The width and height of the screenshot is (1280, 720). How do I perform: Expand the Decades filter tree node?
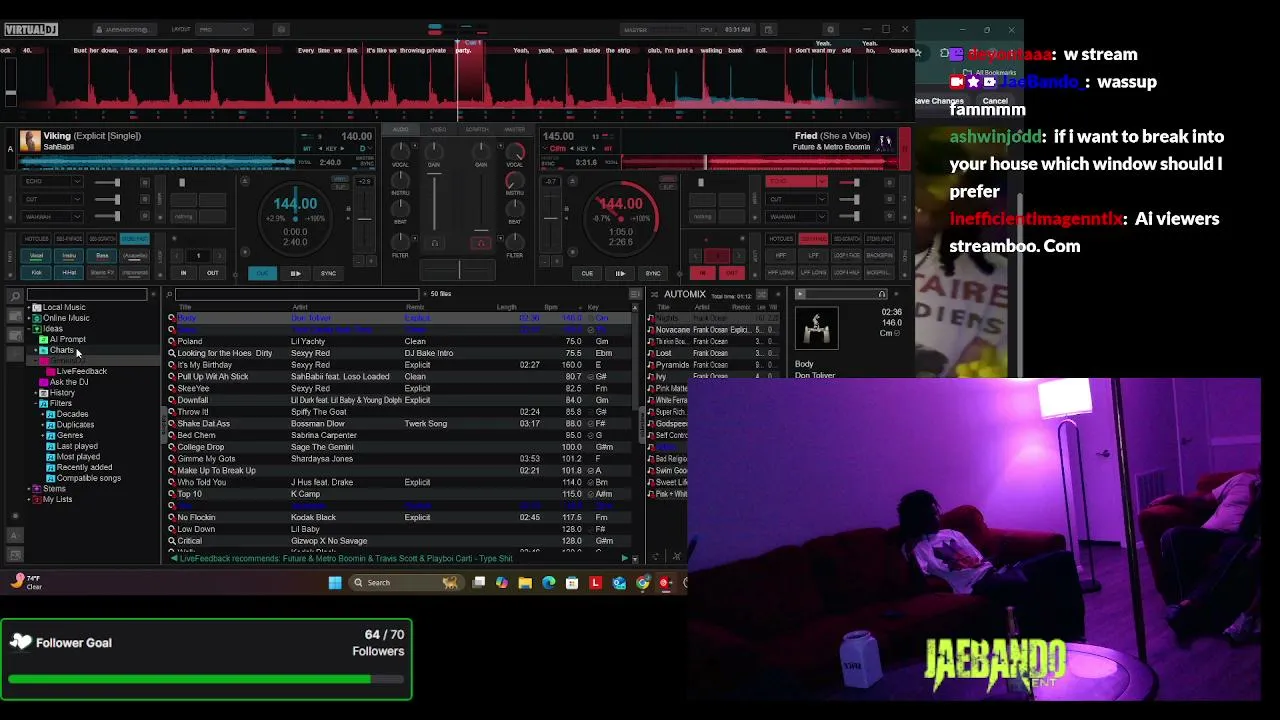tap(44, 414)
